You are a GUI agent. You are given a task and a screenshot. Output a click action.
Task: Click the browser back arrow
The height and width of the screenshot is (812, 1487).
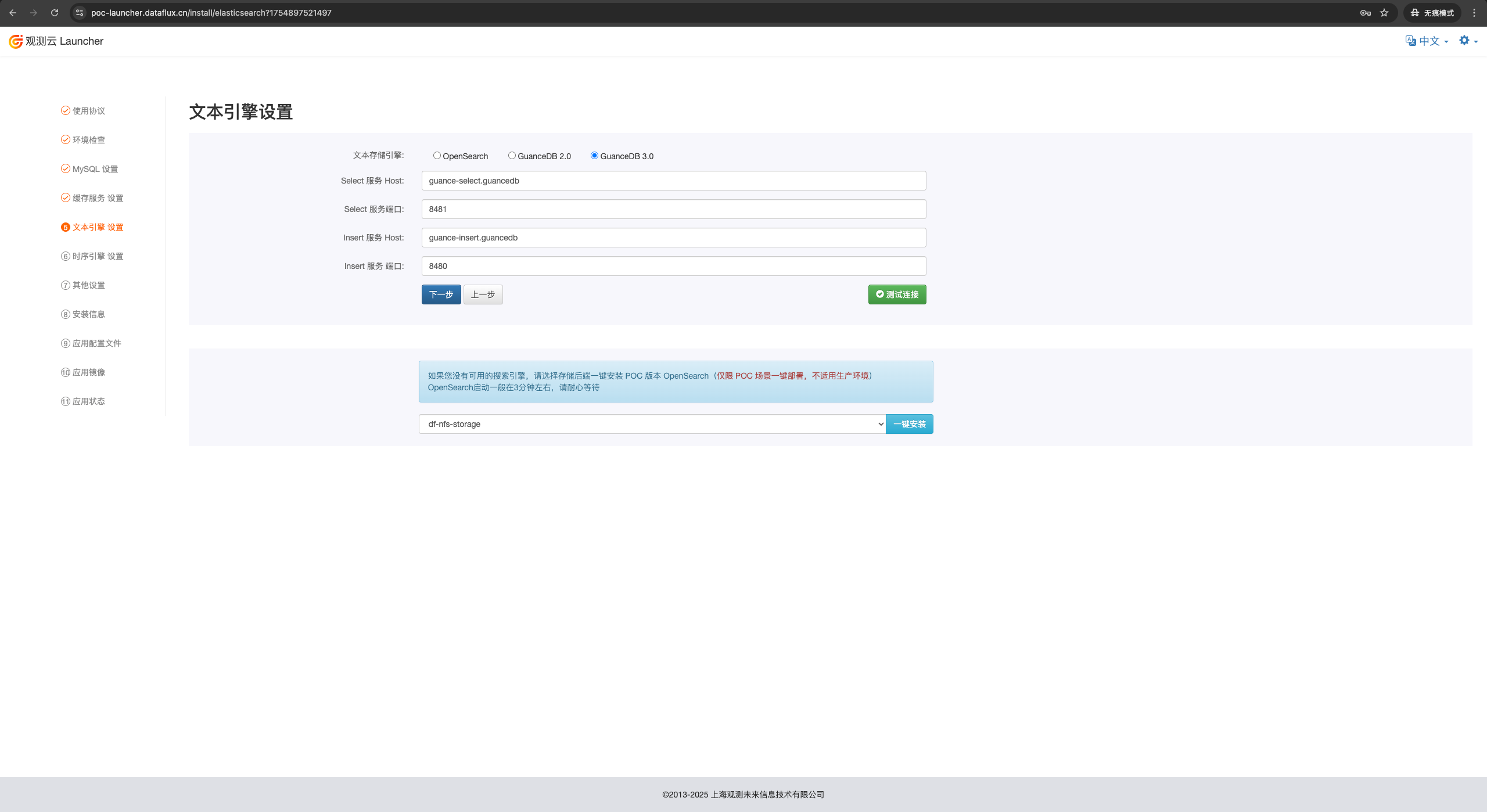(13, 13)
